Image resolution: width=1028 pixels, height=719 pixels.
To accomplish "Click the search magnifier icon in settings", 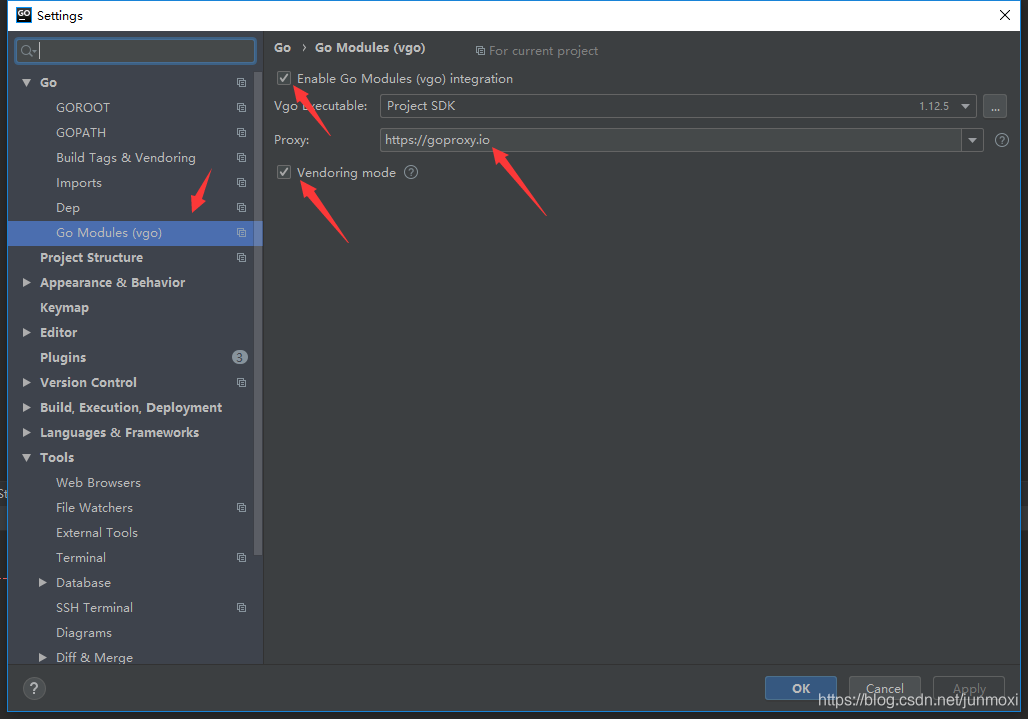I will [28, 50].
